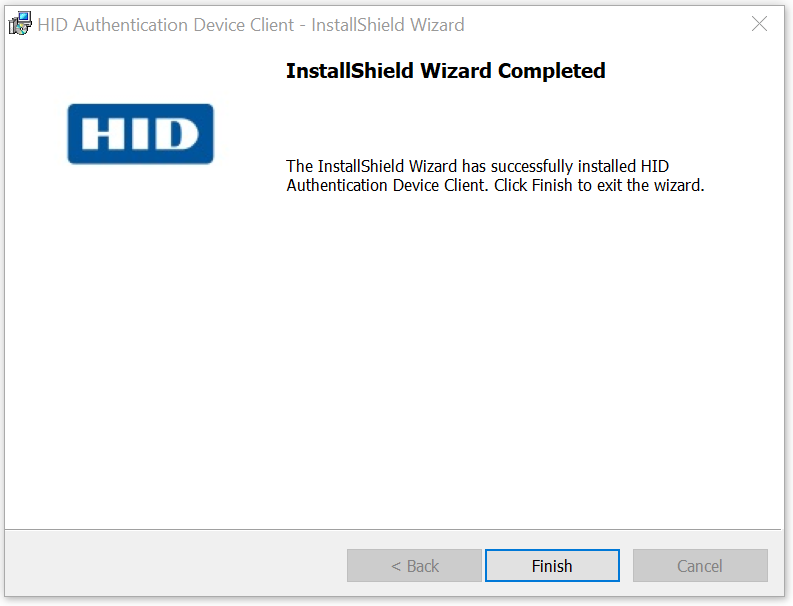The height and width of the screenshot is (606, 793).
Task: Click 'Click Finish to exit the wizard' sentence
Action: tap(599, 185)
